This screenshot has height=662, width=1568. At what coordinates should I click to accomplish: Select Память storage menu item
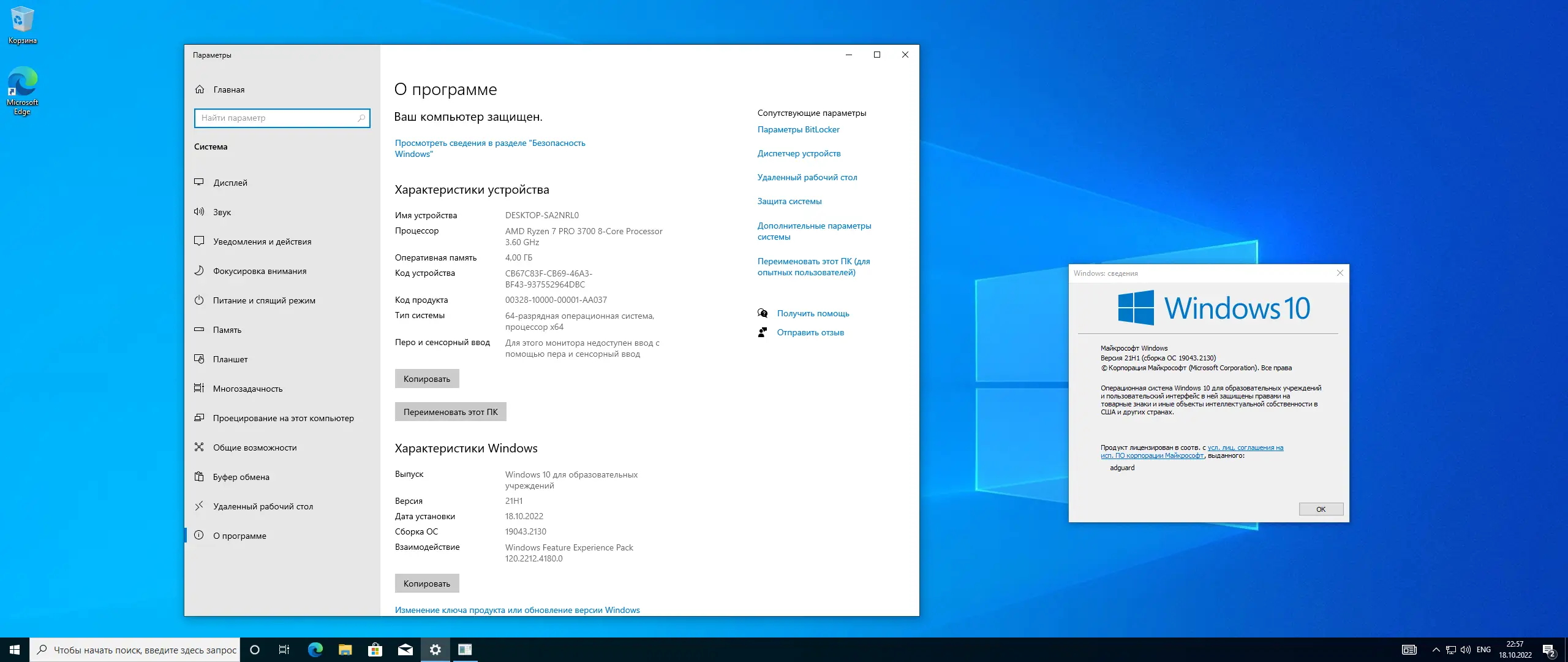click(x=227, y=330)
